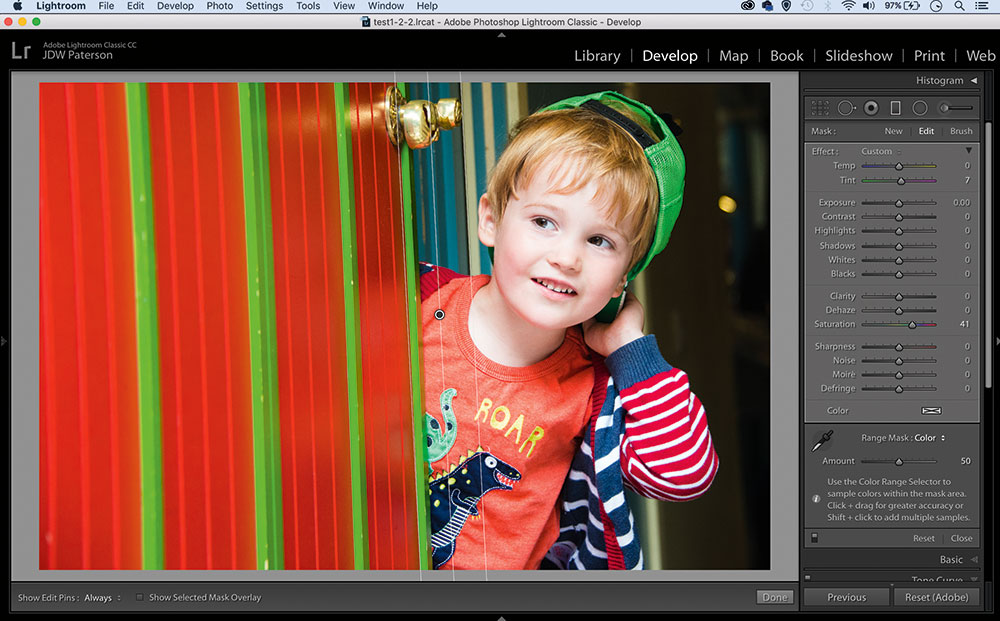The image size is (1000, 621).
Task: Click the Range Mask Amount slider handle
Action: click(x=899, y=461)
